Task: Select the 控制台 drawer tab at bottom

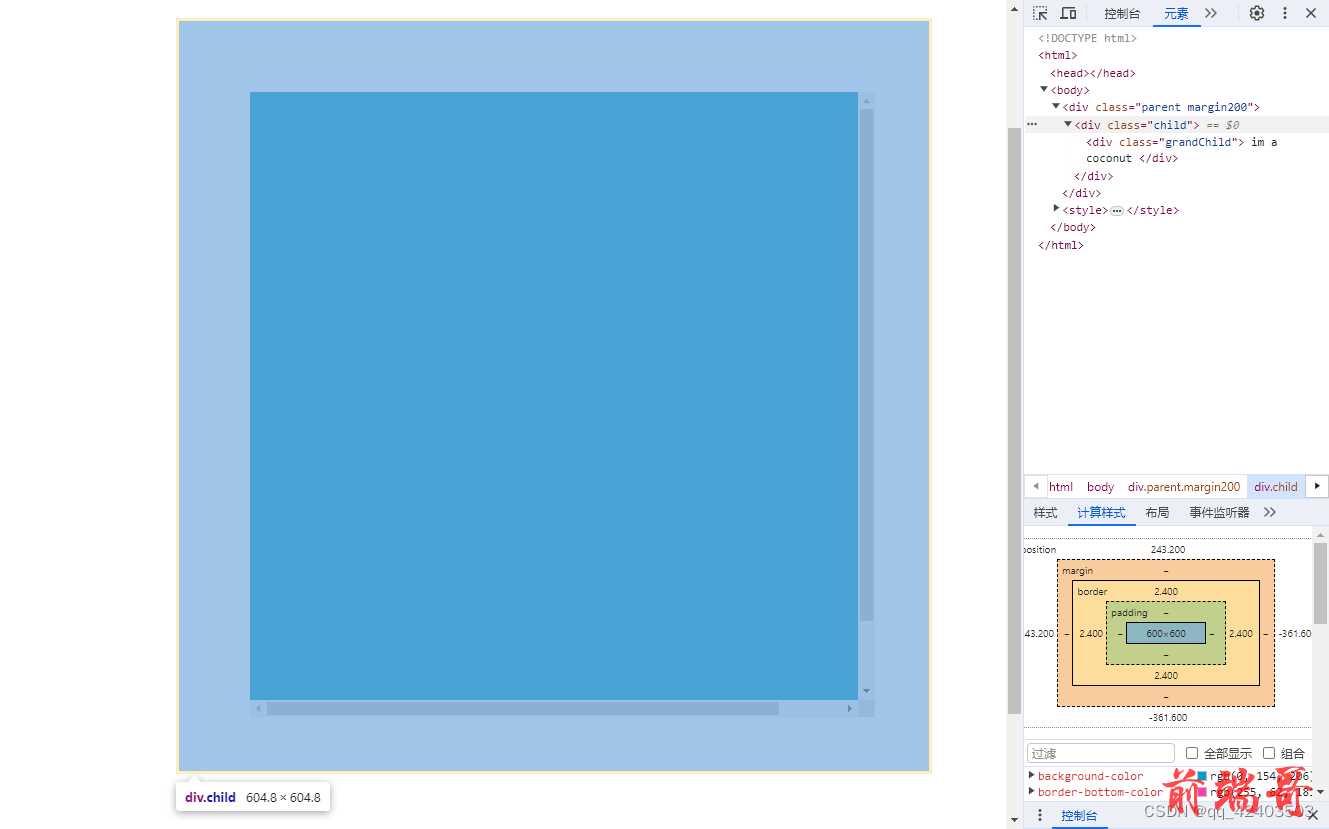Action: (x=1078, y=816)
